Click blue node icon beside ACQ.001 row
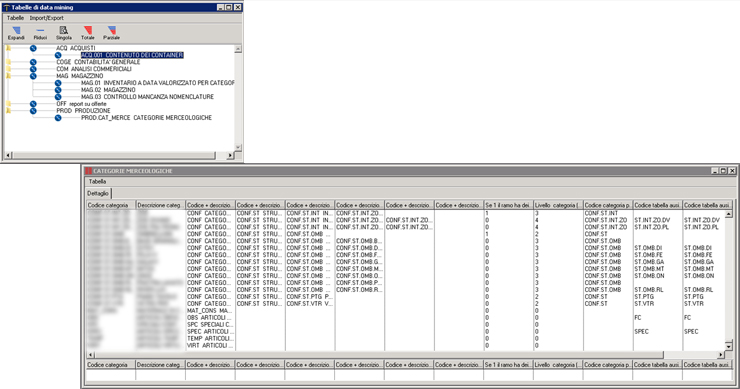The height and width of the screenshot is (389, 740). click(58, 55)
